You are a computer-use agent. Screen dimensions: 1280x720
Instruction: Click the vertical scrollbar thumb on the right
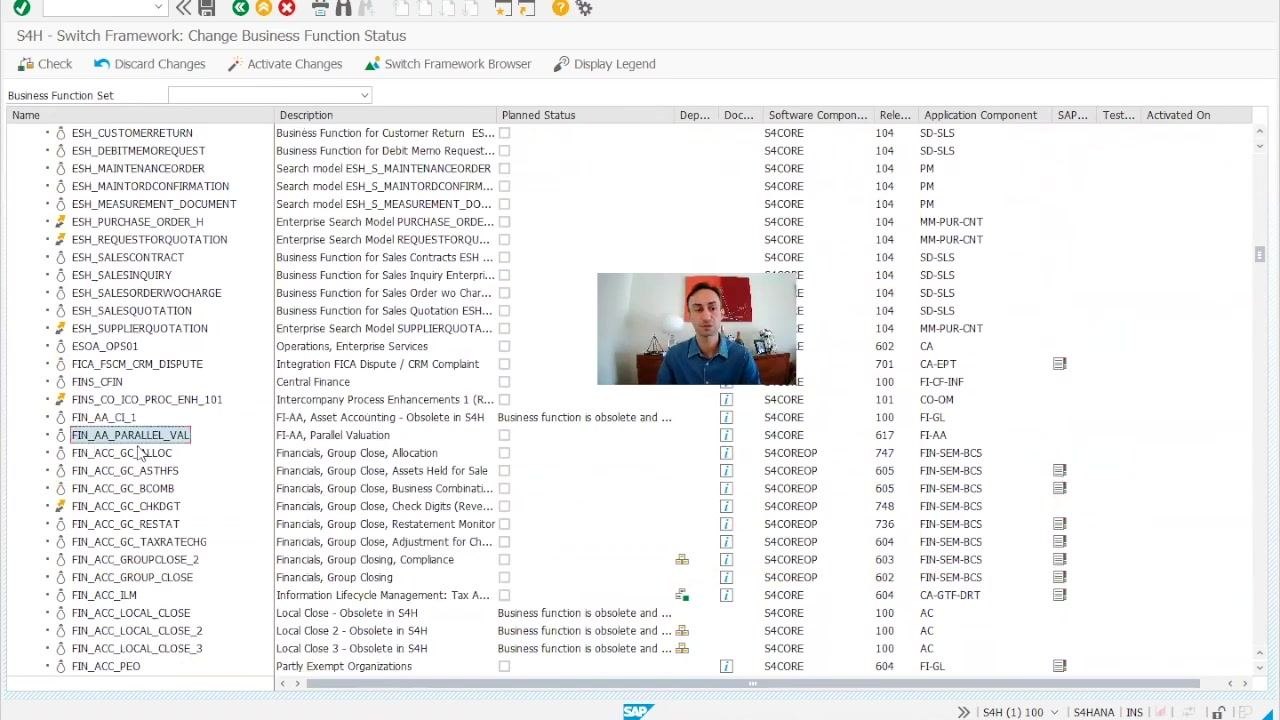click(1259, 255)
